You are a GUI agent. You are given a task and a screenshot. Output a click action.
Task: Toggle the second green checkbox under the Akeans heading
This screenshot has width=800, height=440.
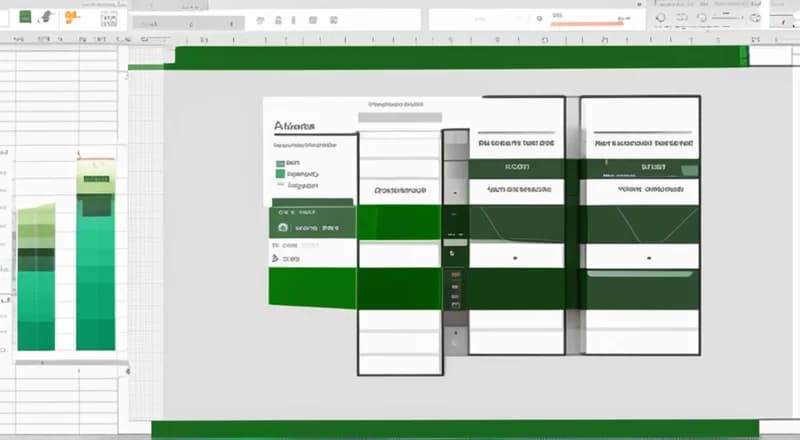click(280, 173)
